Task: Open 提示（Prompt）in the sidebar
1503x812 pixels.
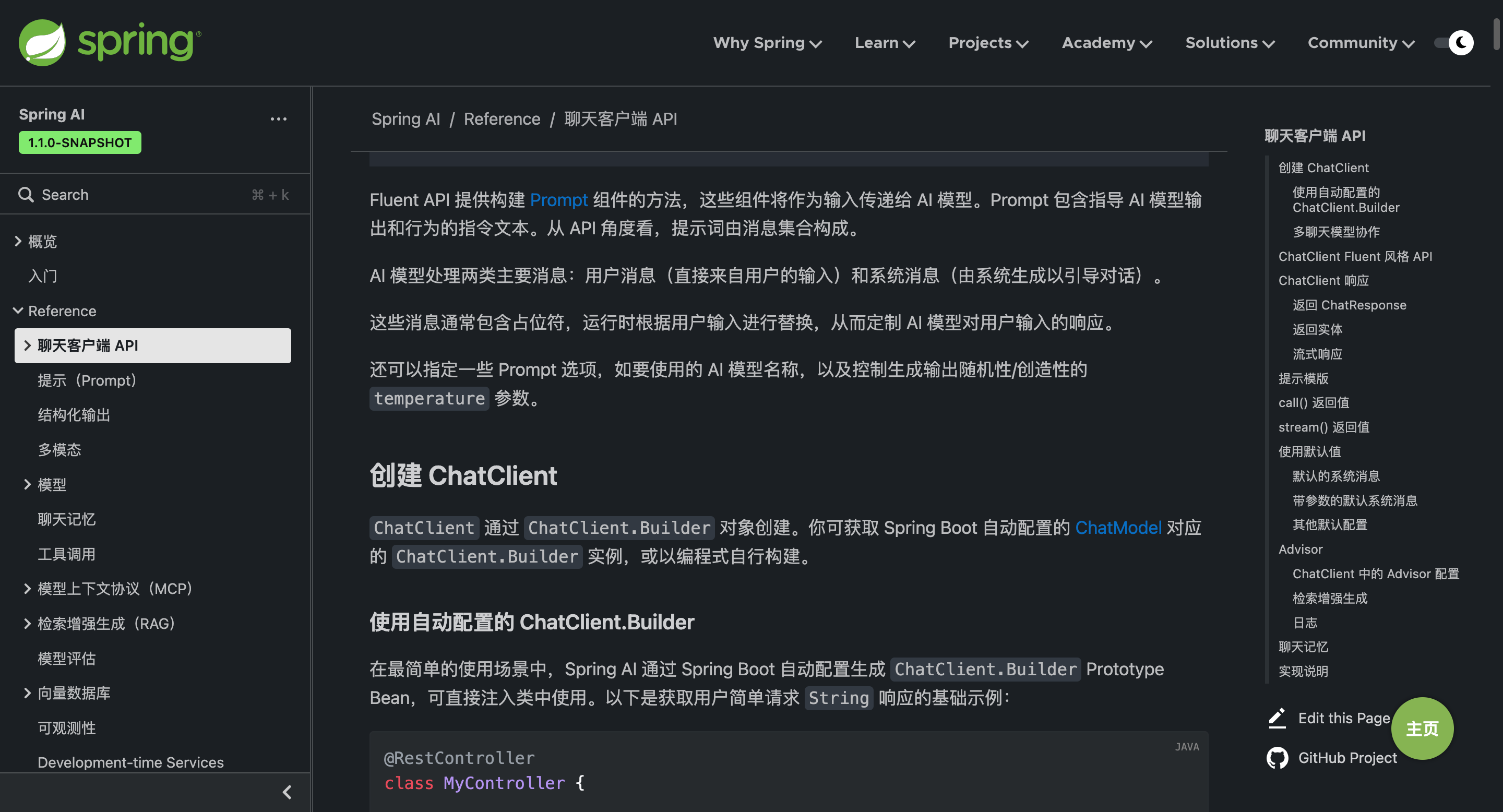Action: point(87,380)
